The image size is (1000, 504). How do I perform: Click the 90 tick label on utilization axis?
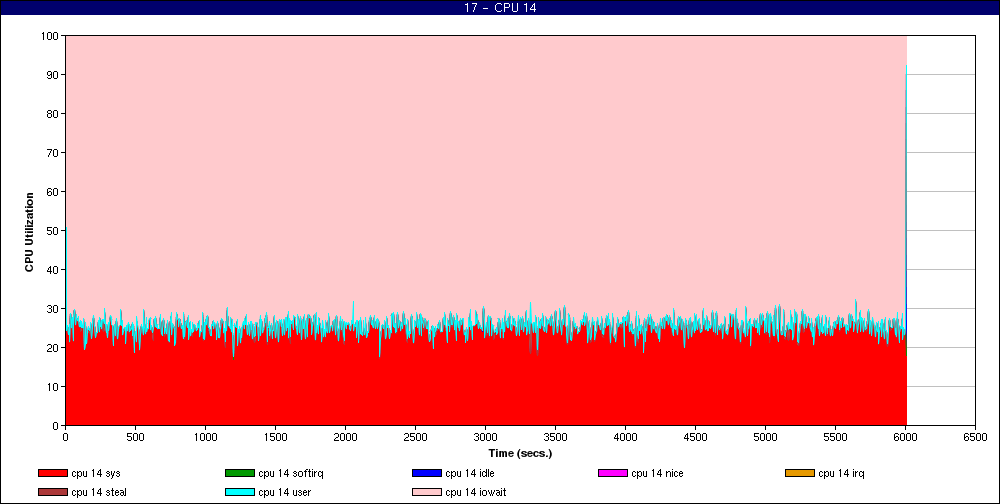point(54,75)
